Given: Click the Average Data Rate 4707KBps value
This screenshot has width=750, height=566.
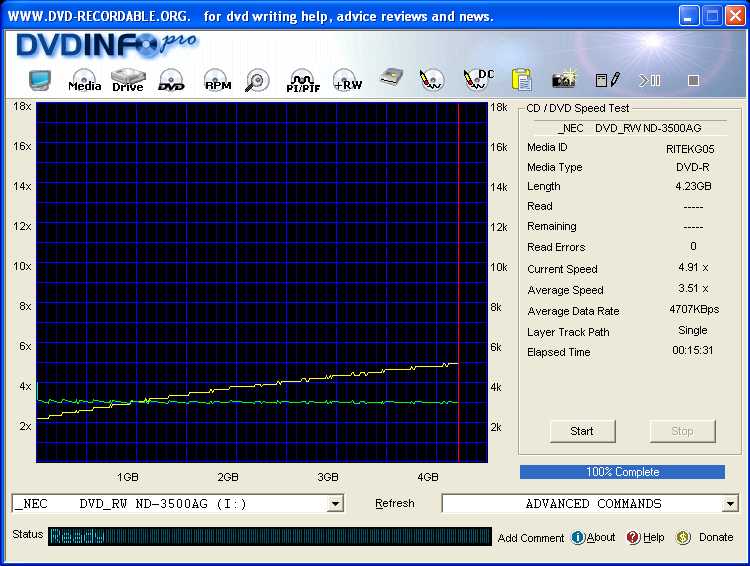Looking at the screenshot, I should click(694, 309).
